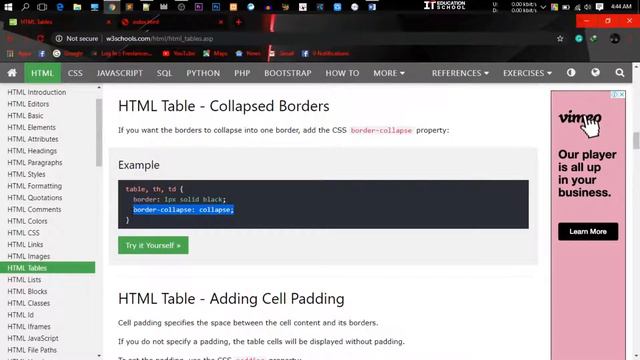Open the YouTube bookmark
This screenshot has width=640, height=360.
(179, 53)
